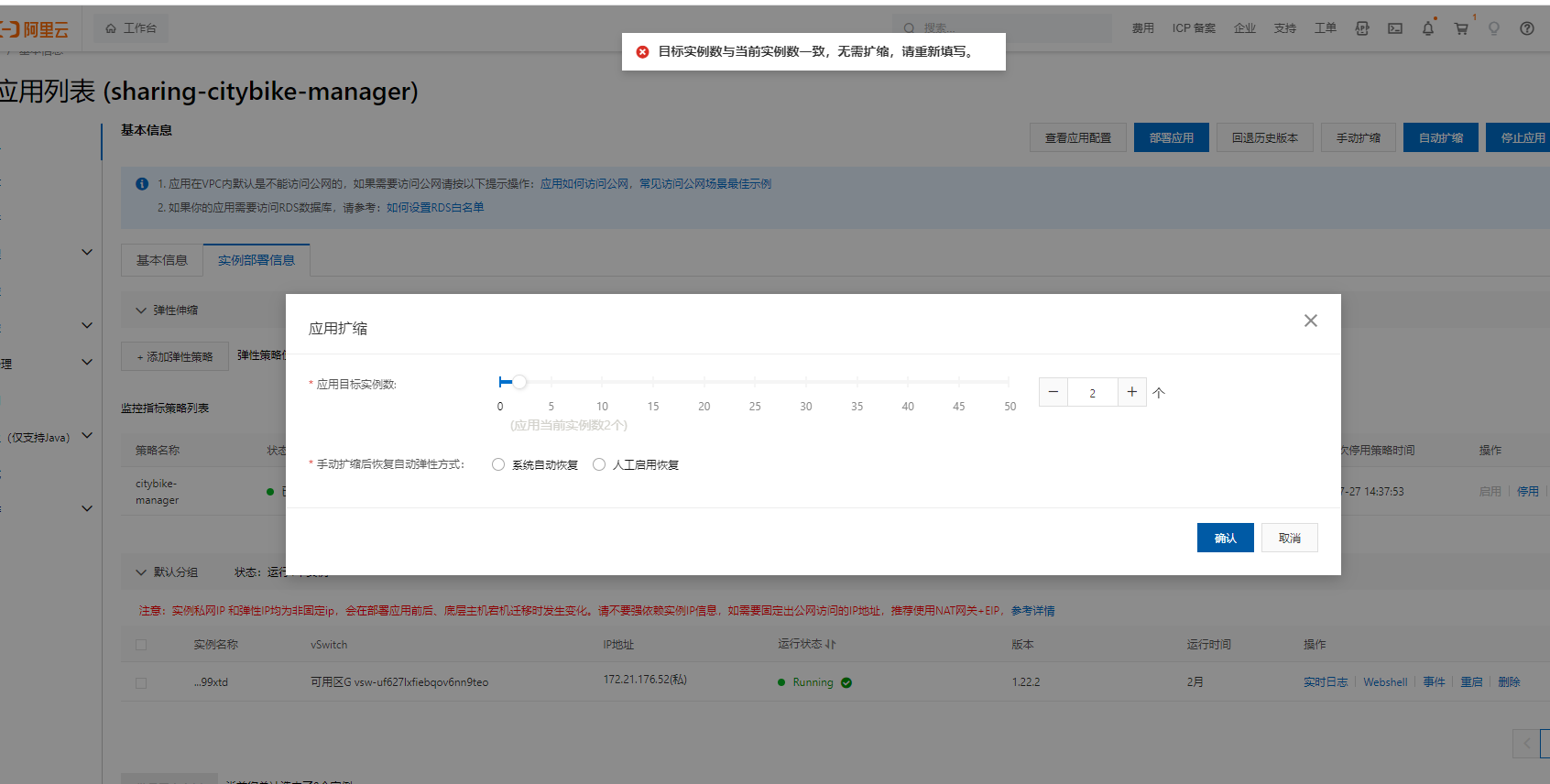
Task: Click the search box magnifier icon
Action: [x=909, y=28]
